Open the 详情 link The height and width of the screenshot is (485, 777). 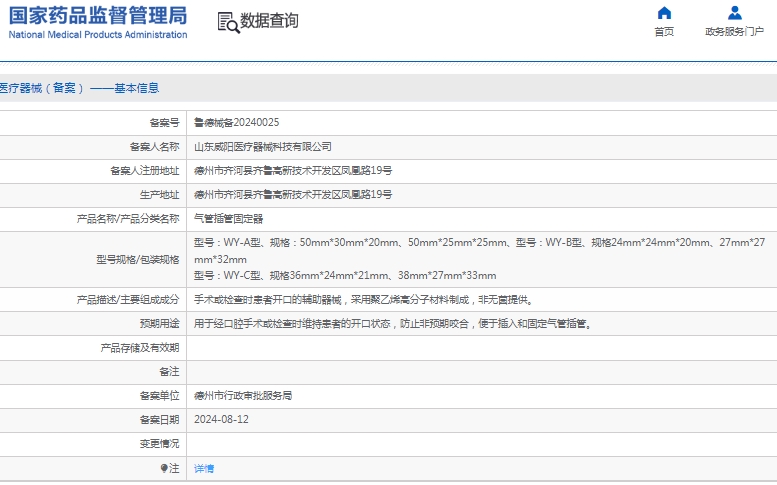tap(204, 468)
